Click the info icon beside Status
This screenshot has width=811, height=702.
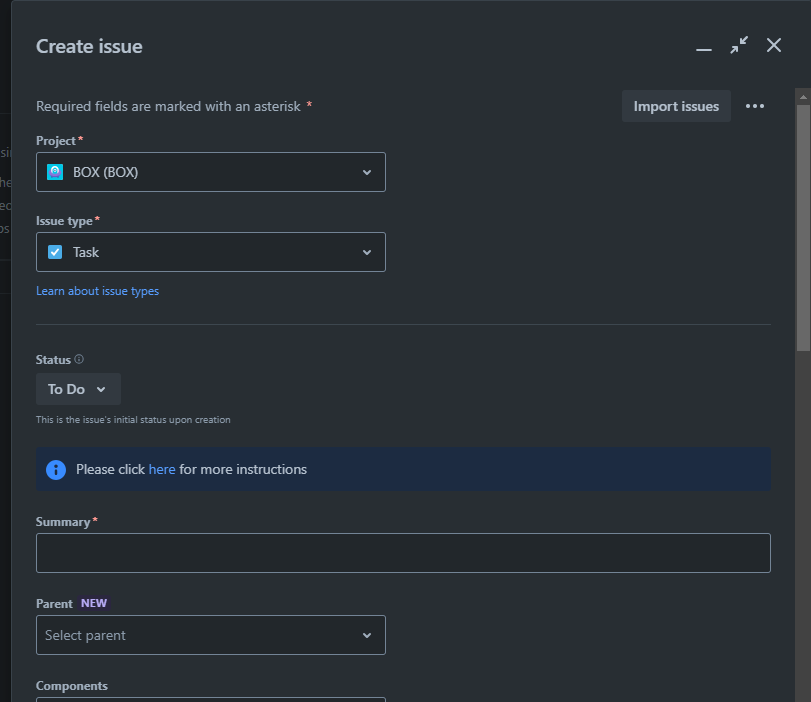point(79,359)
